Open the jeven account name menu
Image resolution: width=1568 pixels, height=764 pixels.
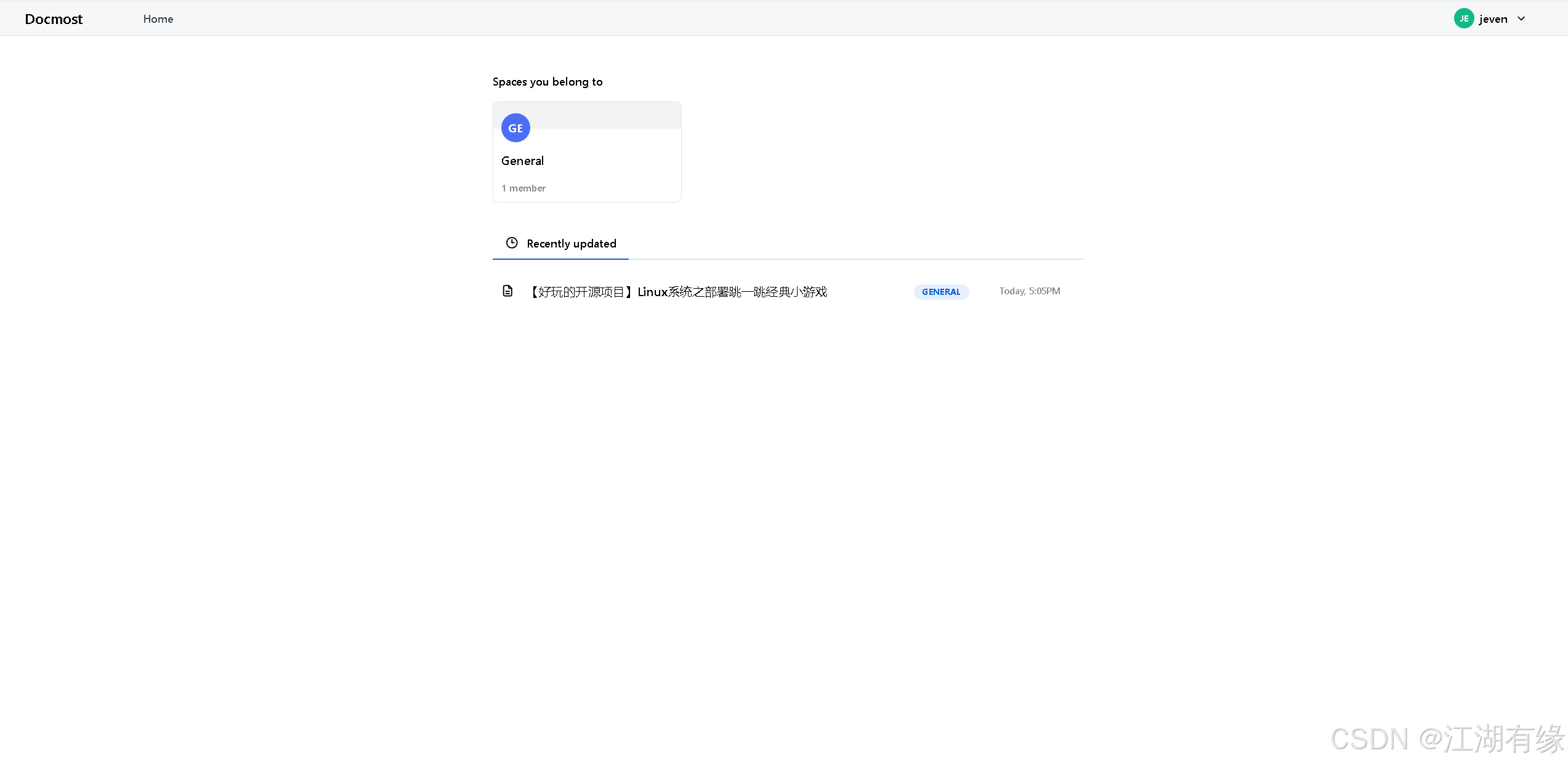click(x=1493, y=19)
